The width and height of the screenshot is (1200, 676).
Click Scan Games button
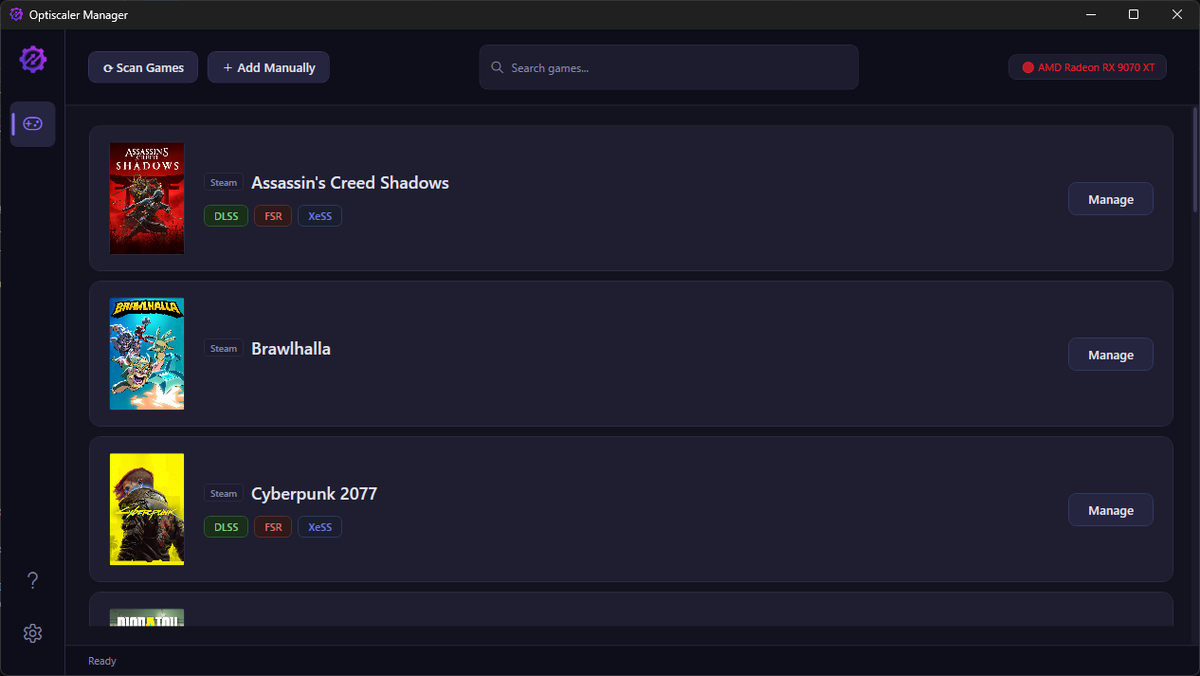[x=143, y=67]
